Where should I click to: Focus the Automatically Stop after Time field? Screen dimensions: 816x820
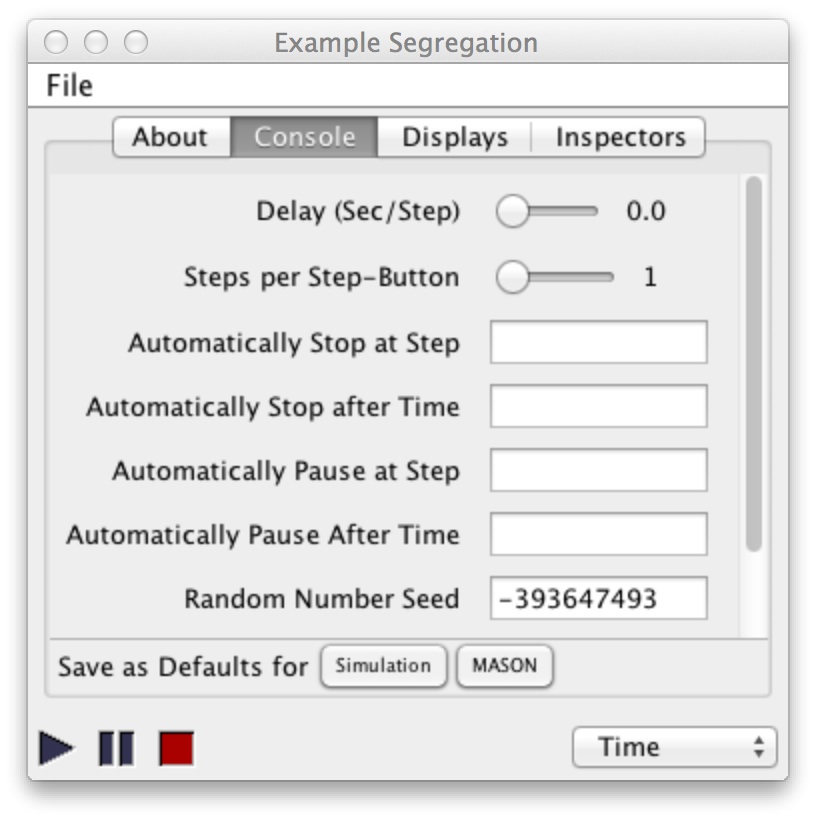[x=598, y=406]
